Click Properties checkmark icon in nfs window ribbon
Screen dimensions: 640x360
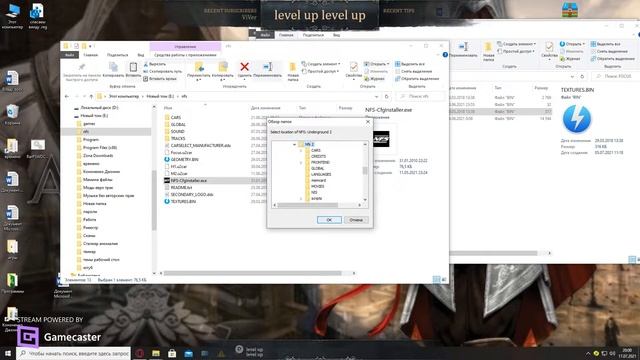coord(353,67)
